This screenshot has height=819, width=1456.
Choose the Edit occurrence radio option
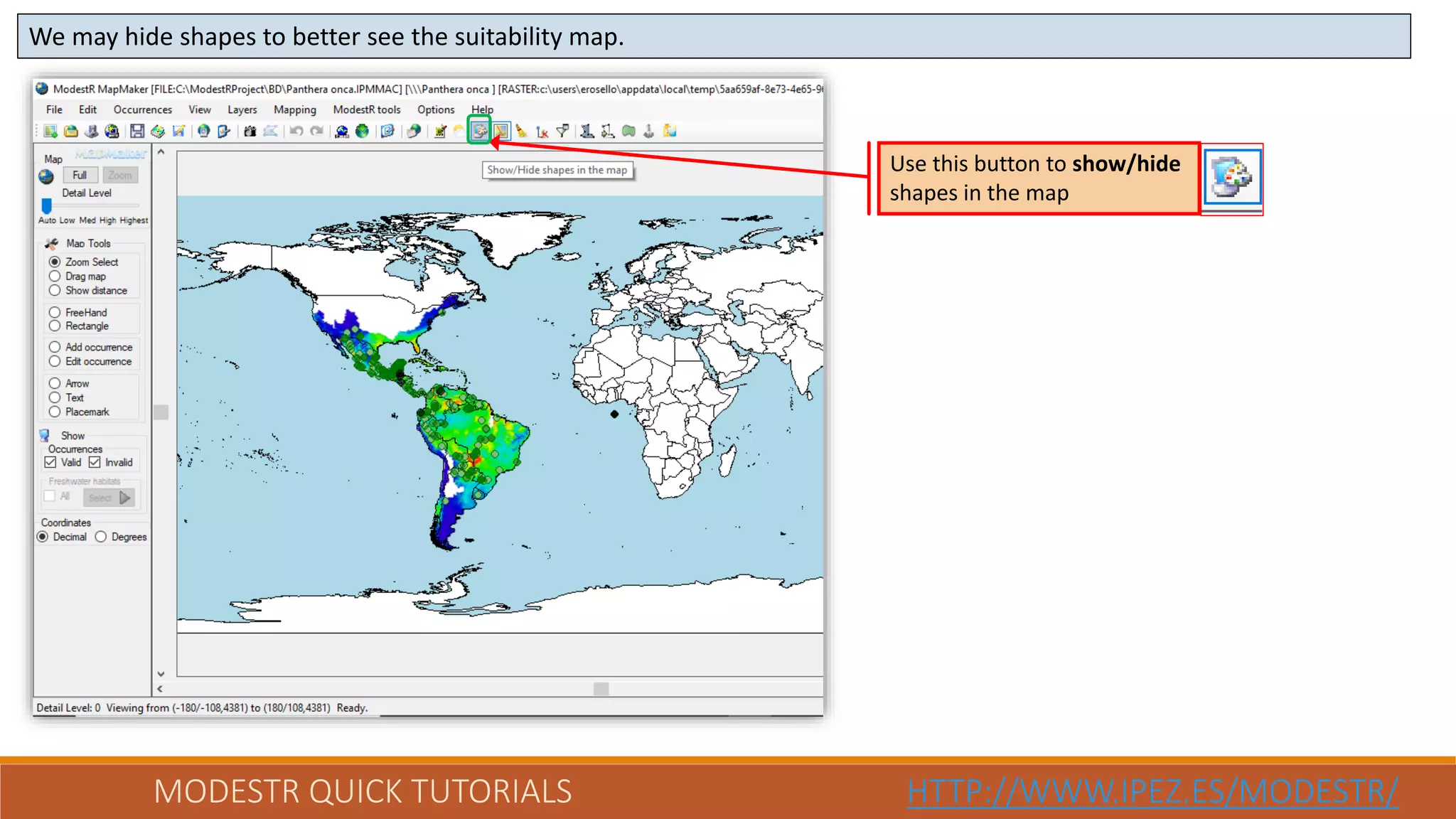55,361
